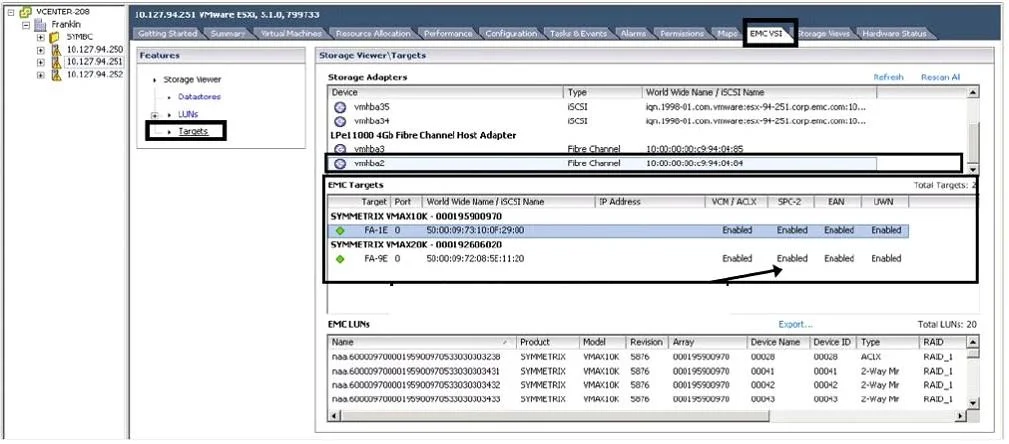This screenshot has width=1009, height=444.
Task: Sort targets by VCM / ACLX column header
Action: (x=736, y=201)
